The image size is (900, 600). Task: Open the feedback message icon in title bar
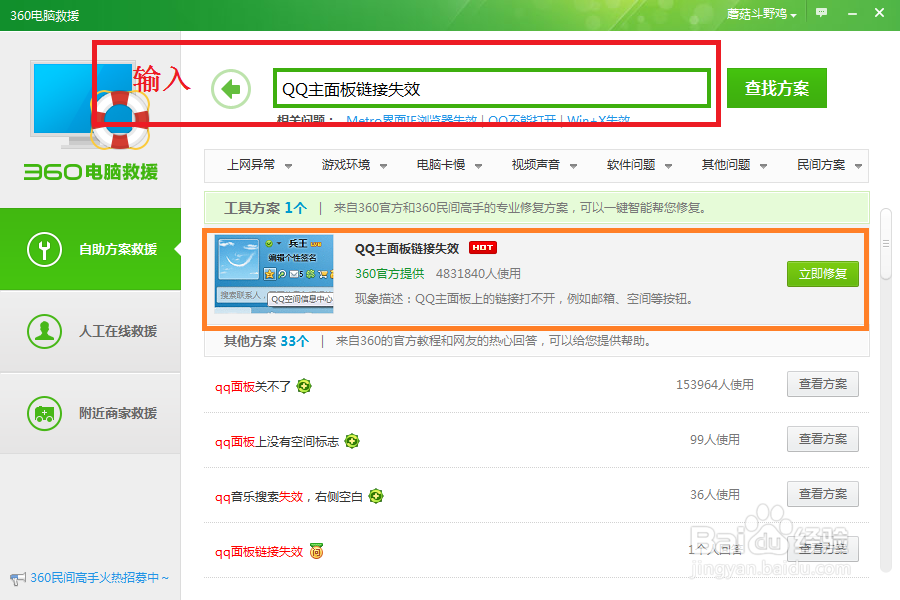(821, 13)
